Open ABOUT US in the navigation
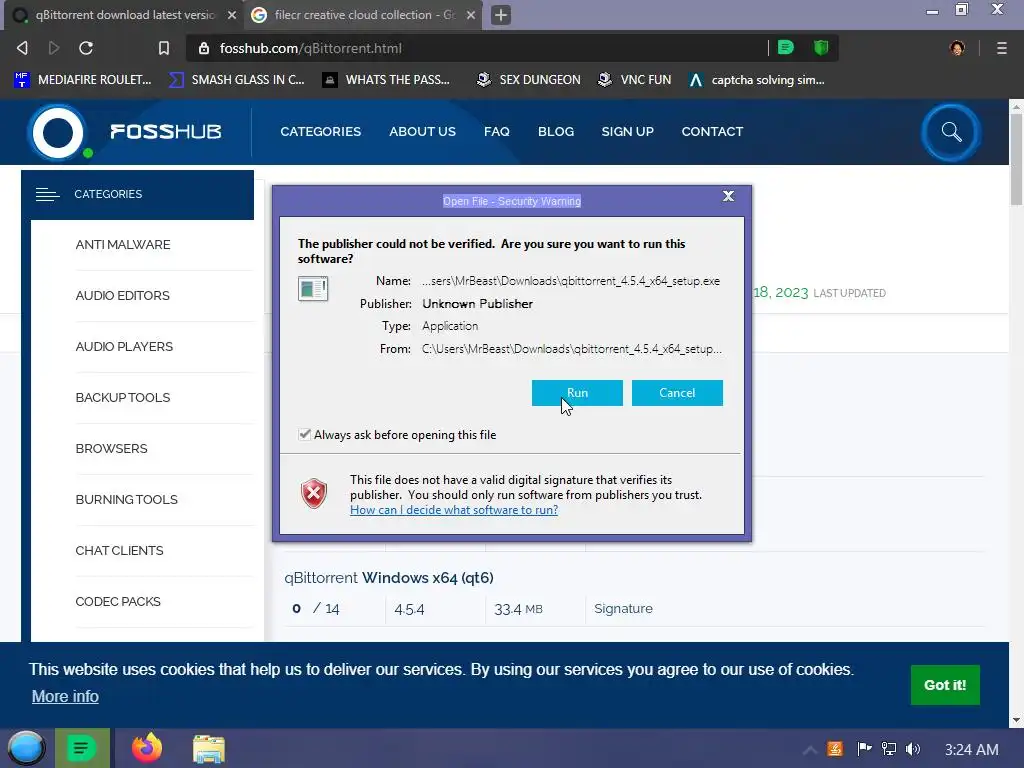Viewport: 1024px width, 768px height. (x=423, y=131)
